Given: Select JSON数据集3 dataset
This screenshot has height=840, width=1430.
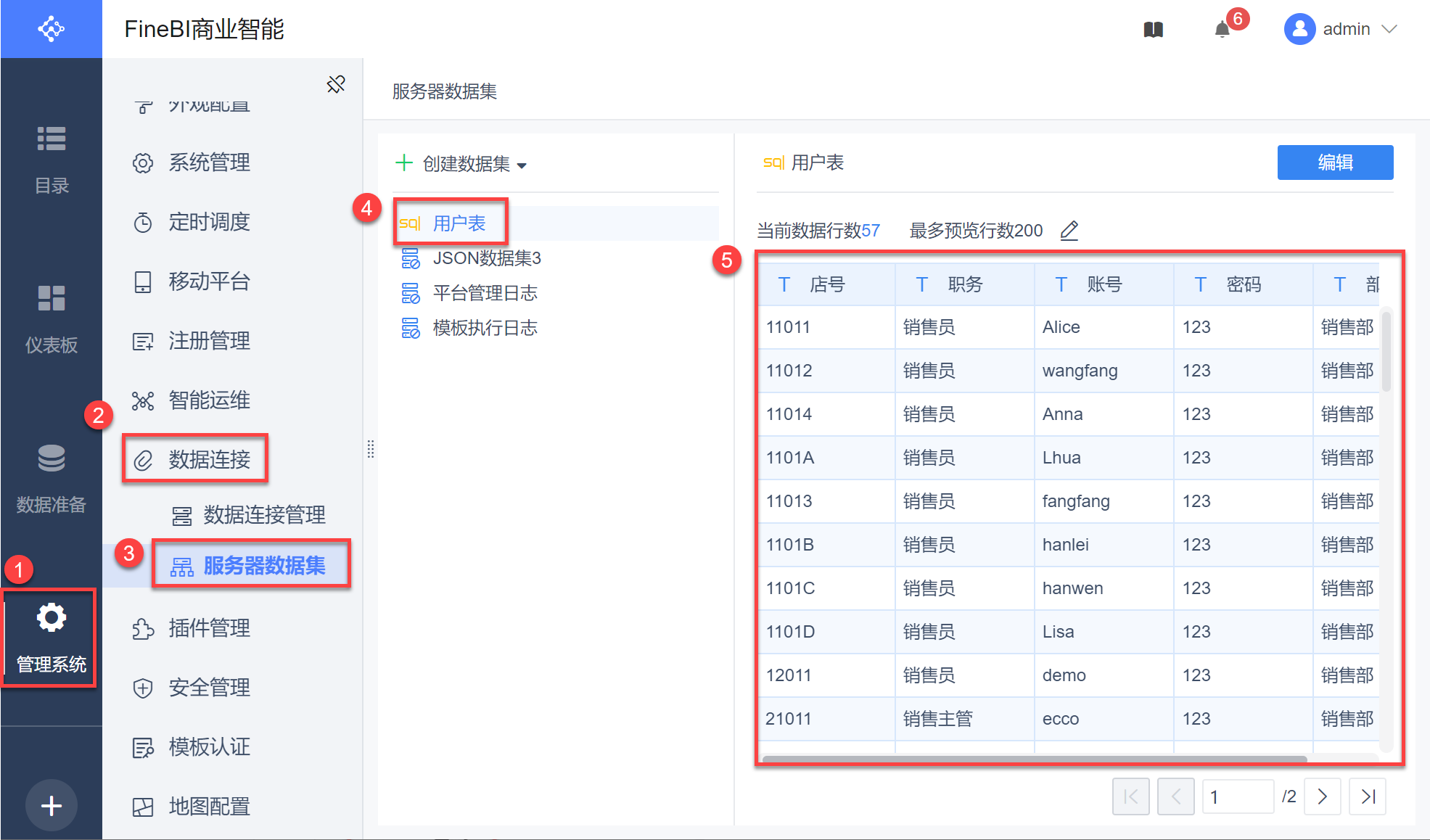Looking at the screenshot, I should pyautogui.click(x=486, y=258).
